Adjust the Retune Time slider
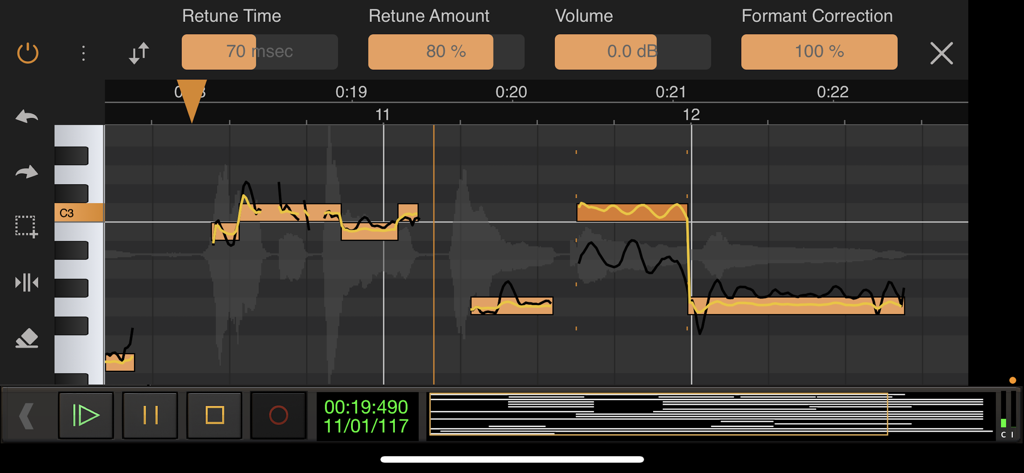The width and height of the screenshot is (1024, 473). pos(260,52)
